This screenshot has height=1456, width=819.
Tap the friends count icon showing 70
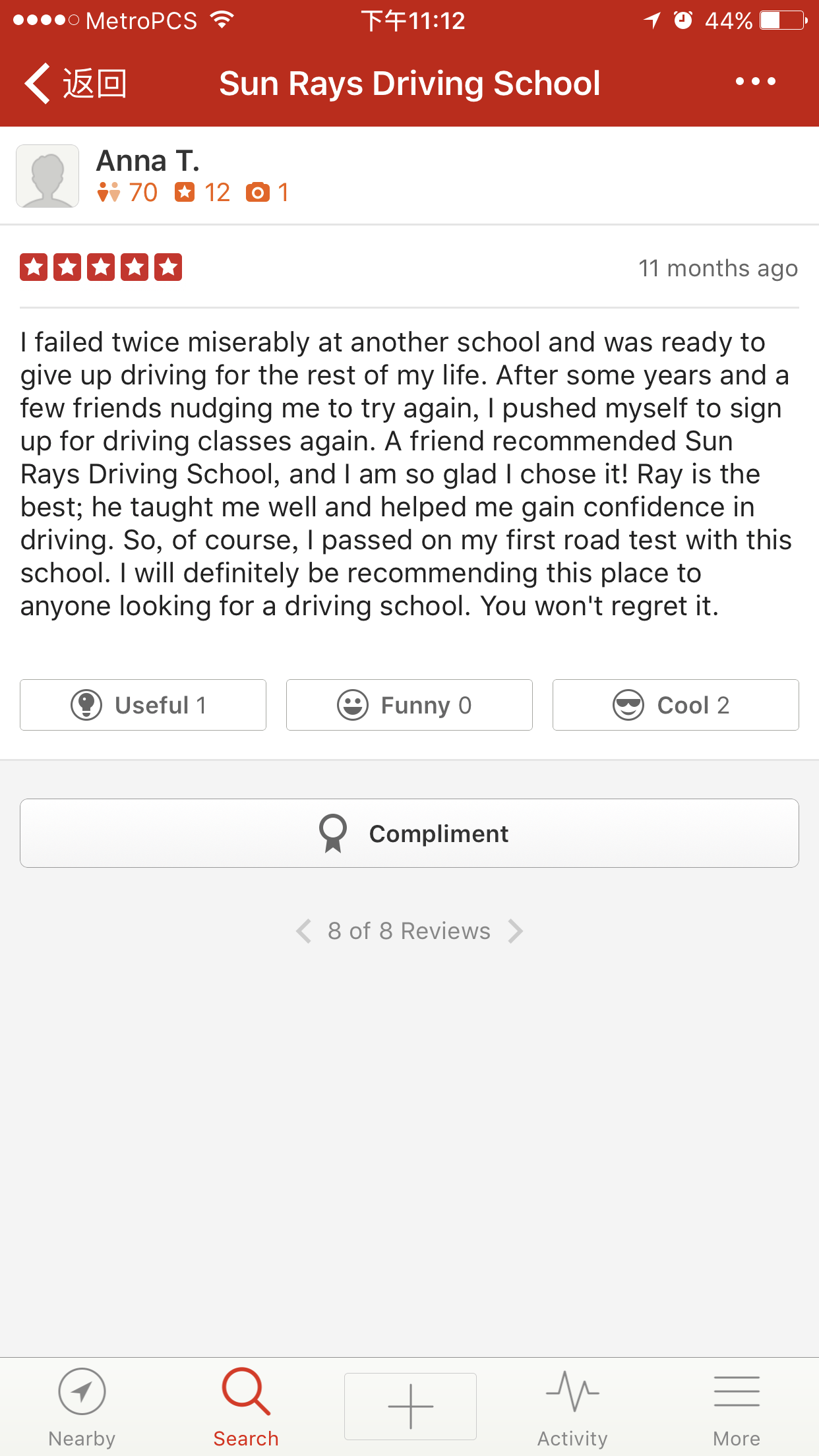pyautogui.click(x=109, y=193)
